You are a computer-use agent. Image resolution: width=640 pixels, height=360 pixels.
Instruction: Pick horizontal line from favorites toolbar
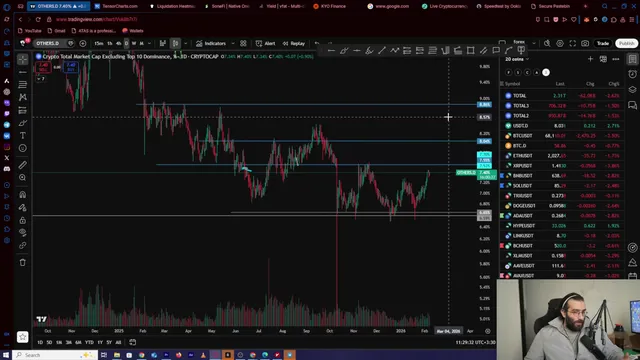331,51
